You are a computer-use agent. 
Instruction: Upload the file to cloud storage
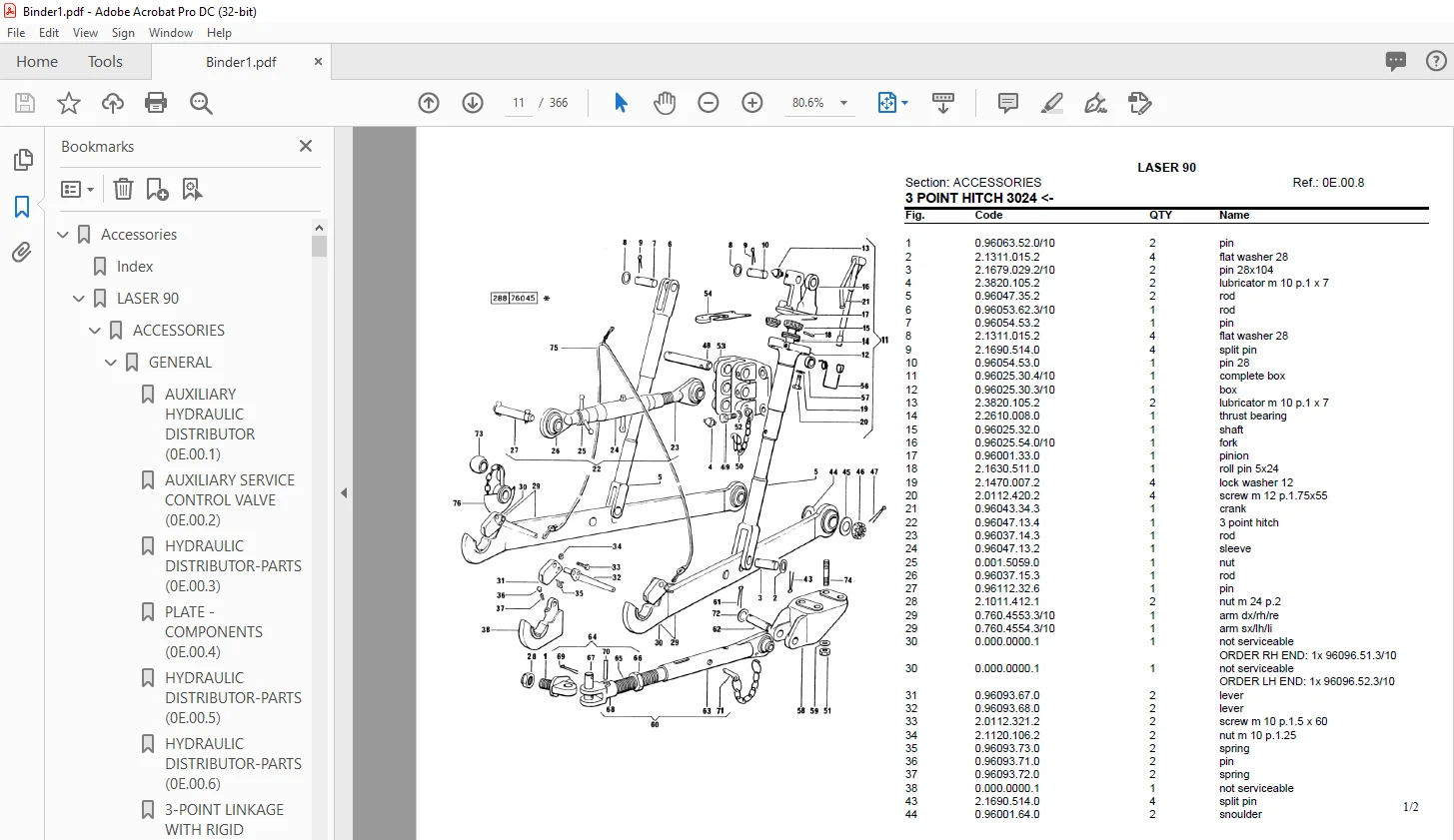(x=113, y=103)
